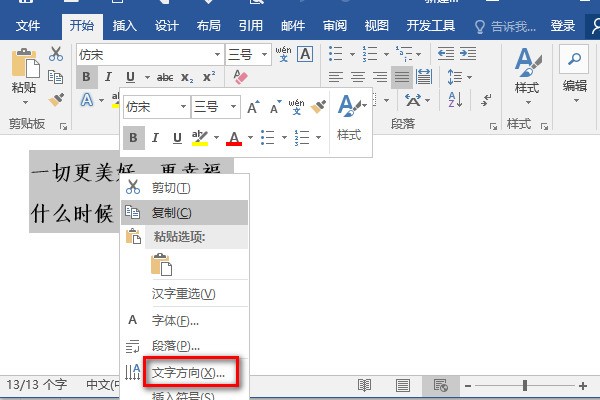This screenshot has height=400, width=600.
Task: Click the character border A icon
Action: [305, 54]
